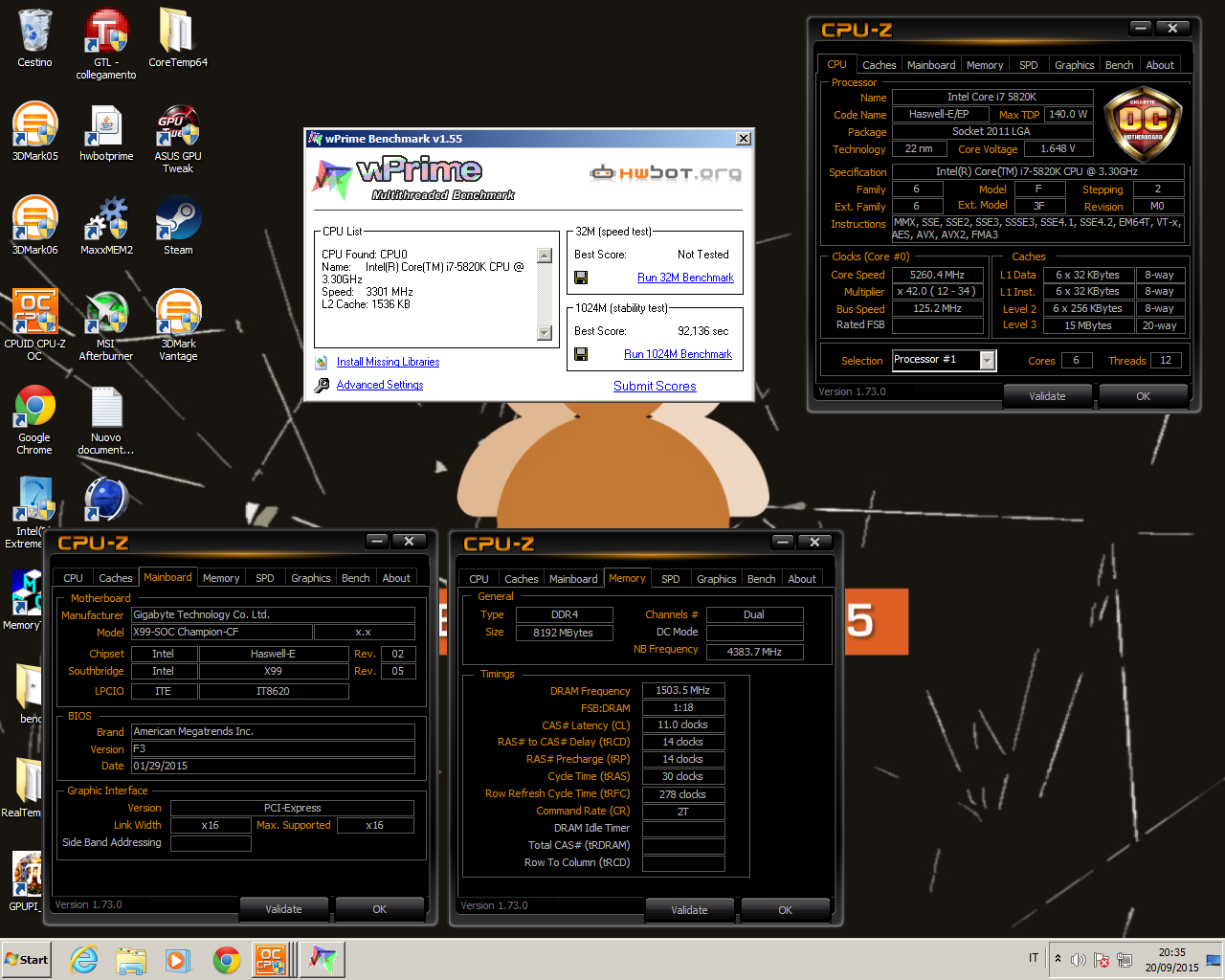
Task: Click DRAM Frequency value 1503.5 MHz
Action: 682,690
